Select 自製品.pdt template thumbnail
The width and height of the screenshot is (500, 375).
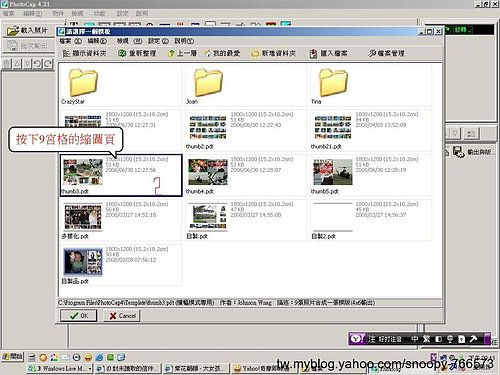point(83,262)
